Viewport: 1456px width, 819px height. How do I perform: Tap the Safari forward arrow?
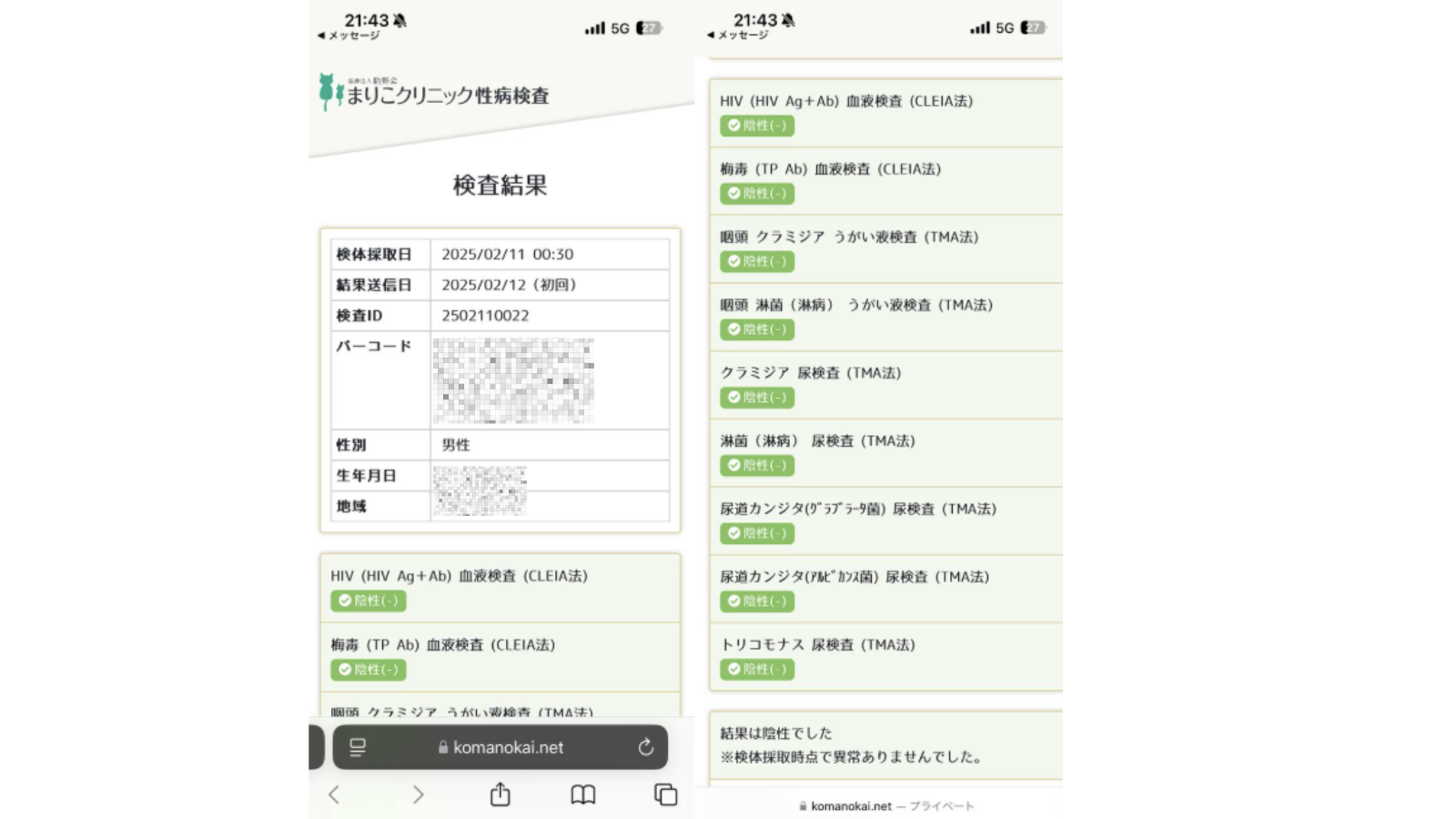418,794
